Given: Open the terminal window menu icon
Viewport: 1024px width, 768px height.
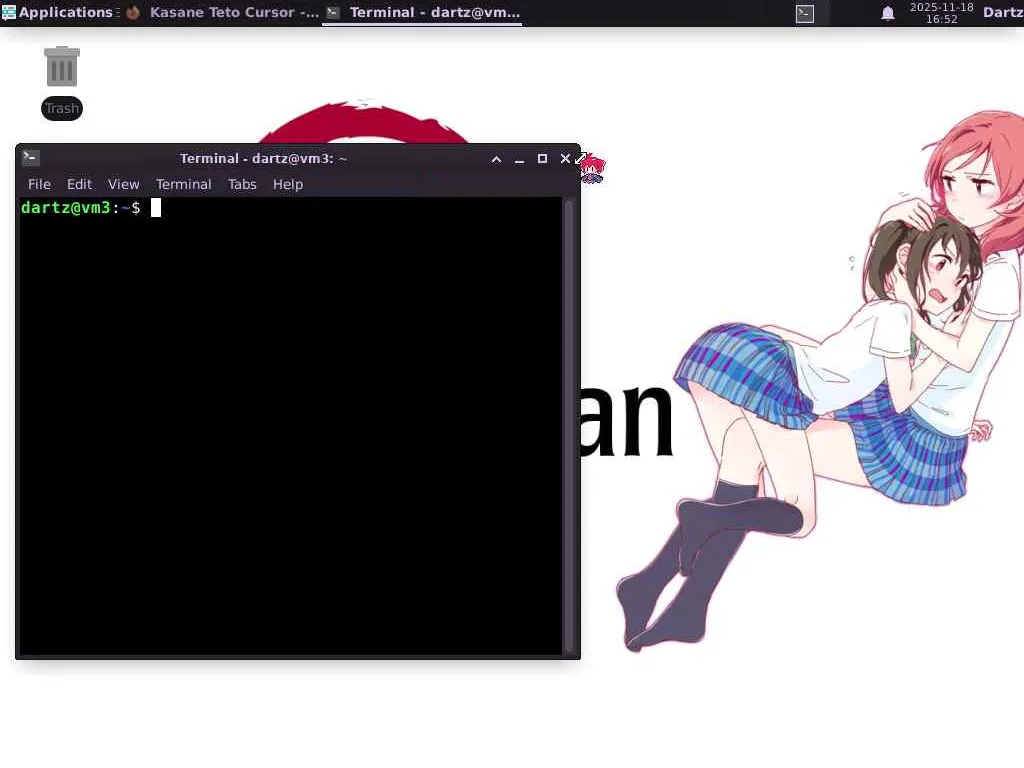Looking at the screenshot, I should (31, 158).
